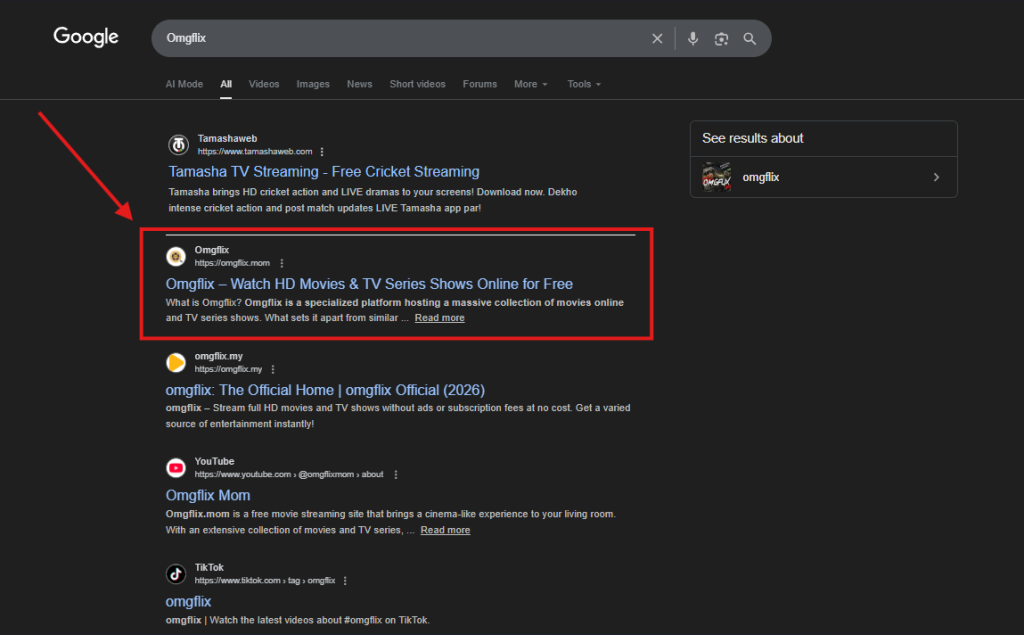1024x635 pixels.
Task: Click the Omgflix site favicon
Action: 176,257
